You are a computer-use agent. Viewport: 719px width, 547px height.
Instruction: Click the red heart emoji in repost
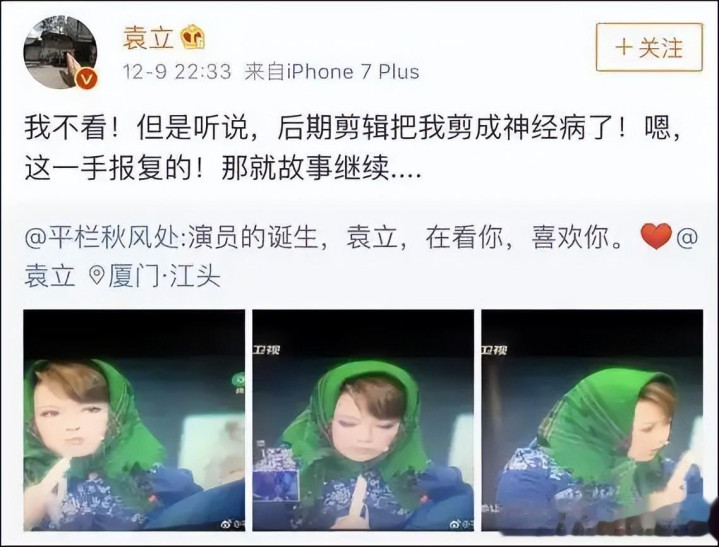[656, 237]
